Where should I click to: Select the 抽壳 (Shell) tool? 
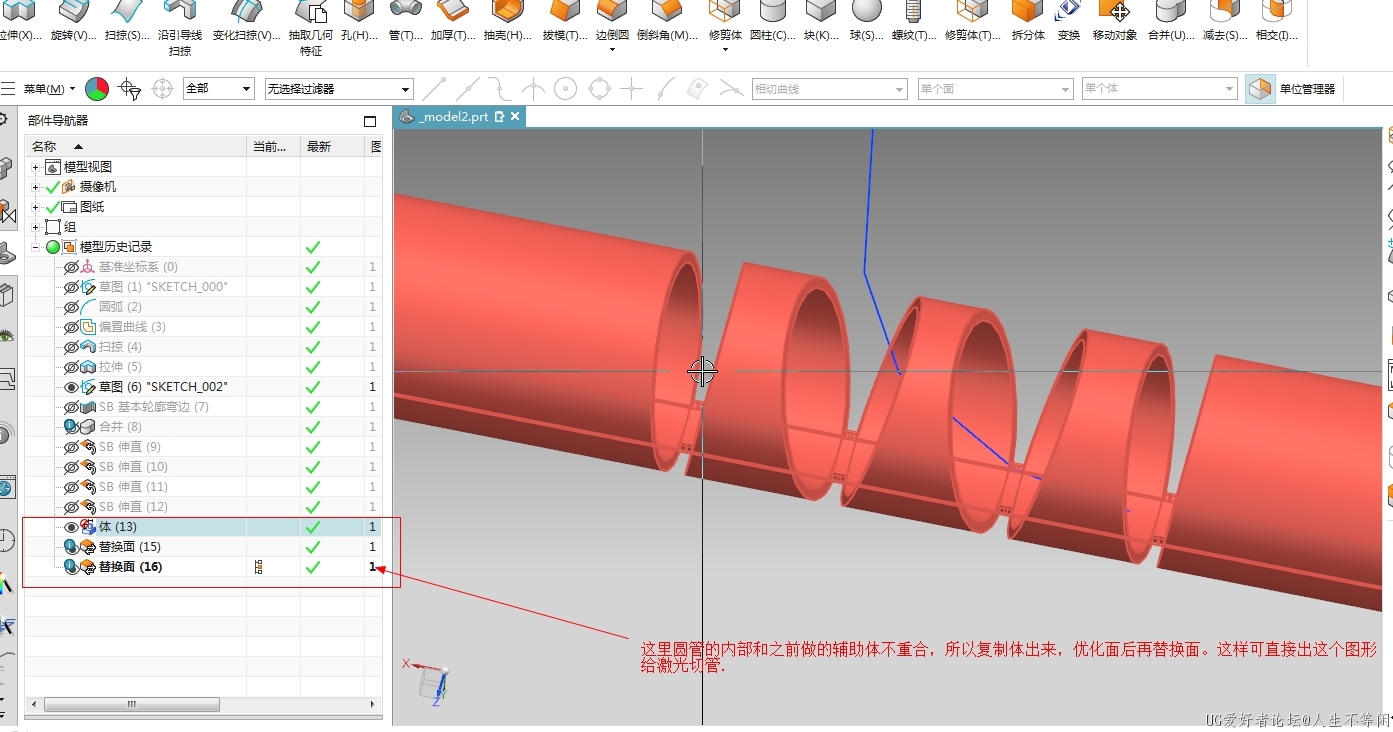[x=508, y=22]
